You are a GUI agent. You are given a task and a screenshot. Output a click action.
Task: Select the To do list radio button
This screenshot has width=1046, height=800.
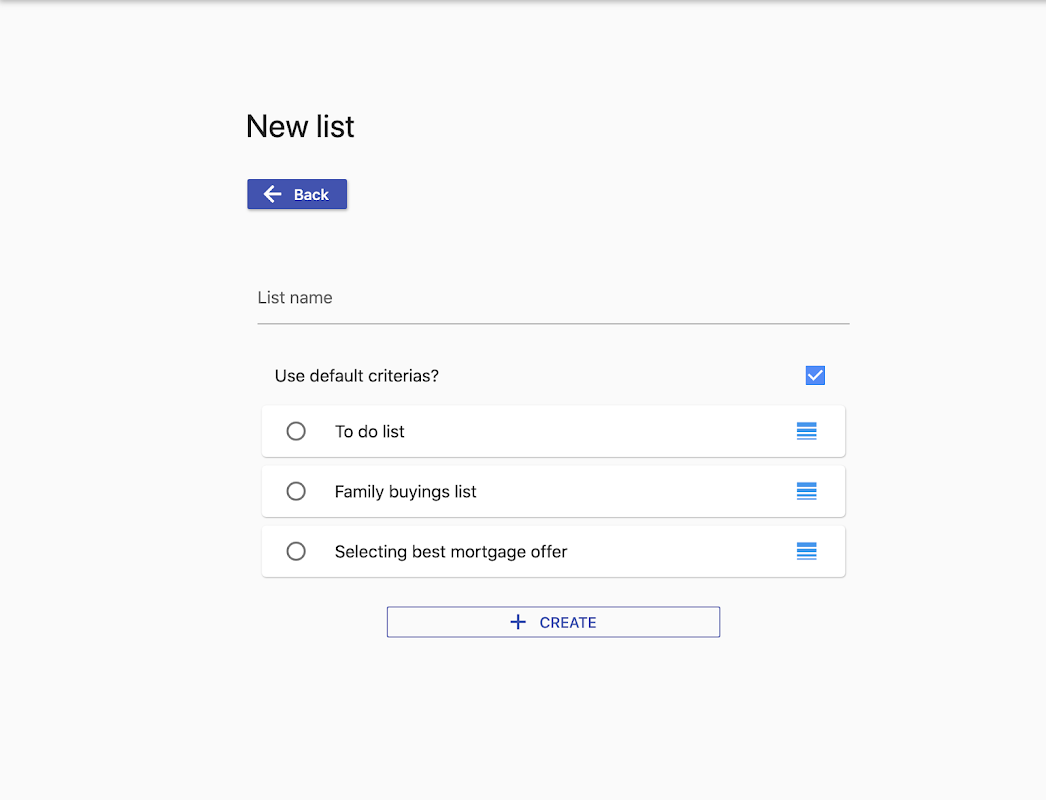(x=296, y=431)
